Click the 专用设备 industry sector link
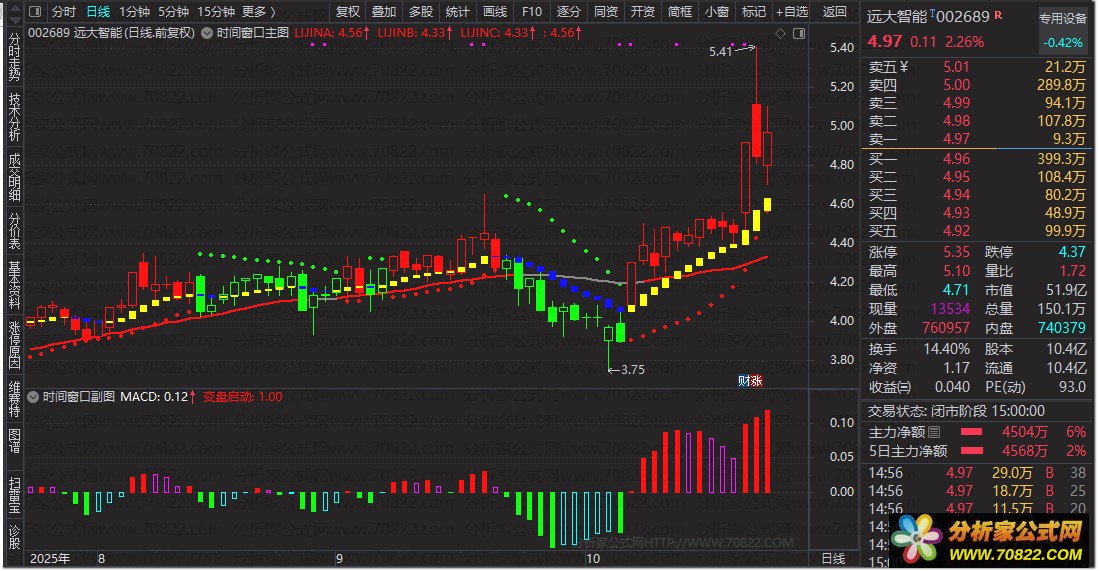Screen dimensions: 1099x571 [1063, 19]
